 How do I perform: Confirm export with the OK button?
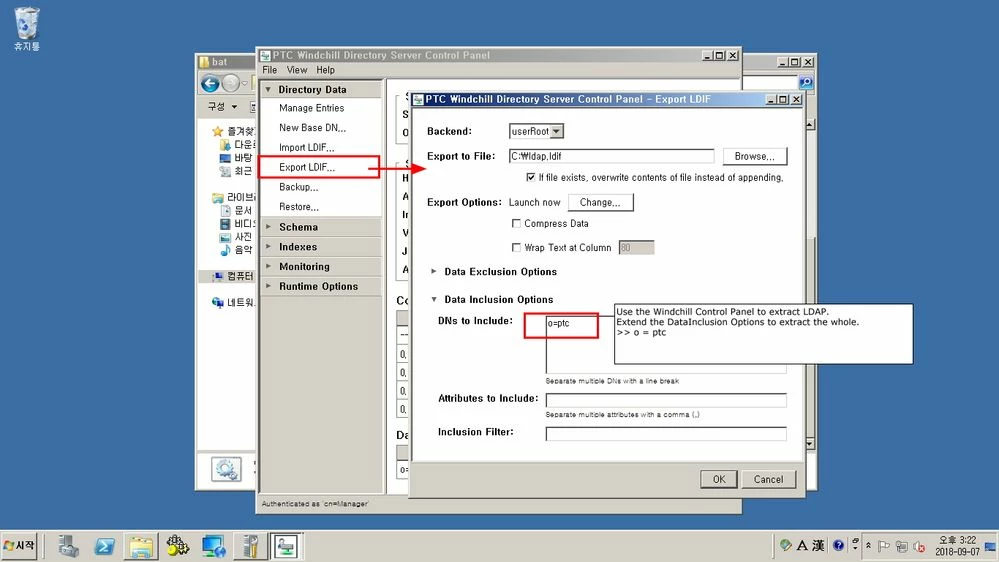719,479
